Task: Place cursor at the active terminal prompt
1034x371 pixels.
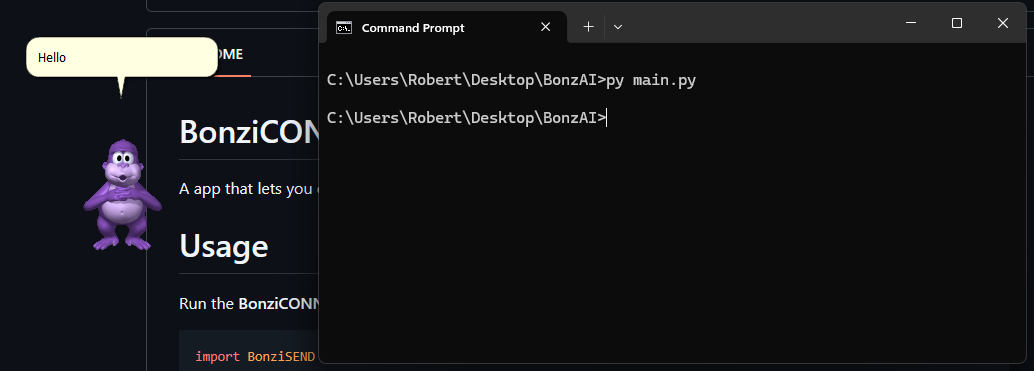Action: [x=607, y=118]
